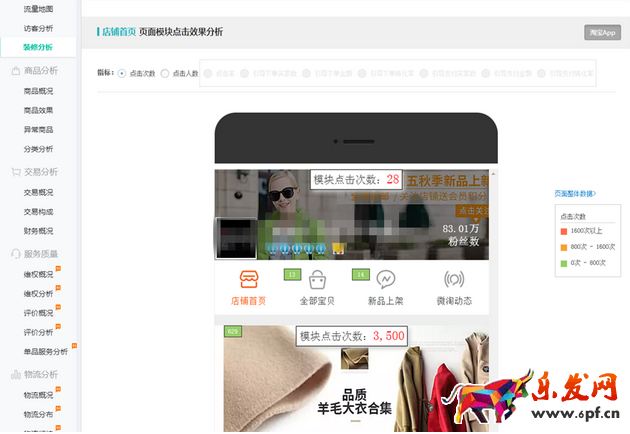Viewport: 630px width, 434px height.
Task: Click the 物流分析 chart icon
Action: point(16,375)
